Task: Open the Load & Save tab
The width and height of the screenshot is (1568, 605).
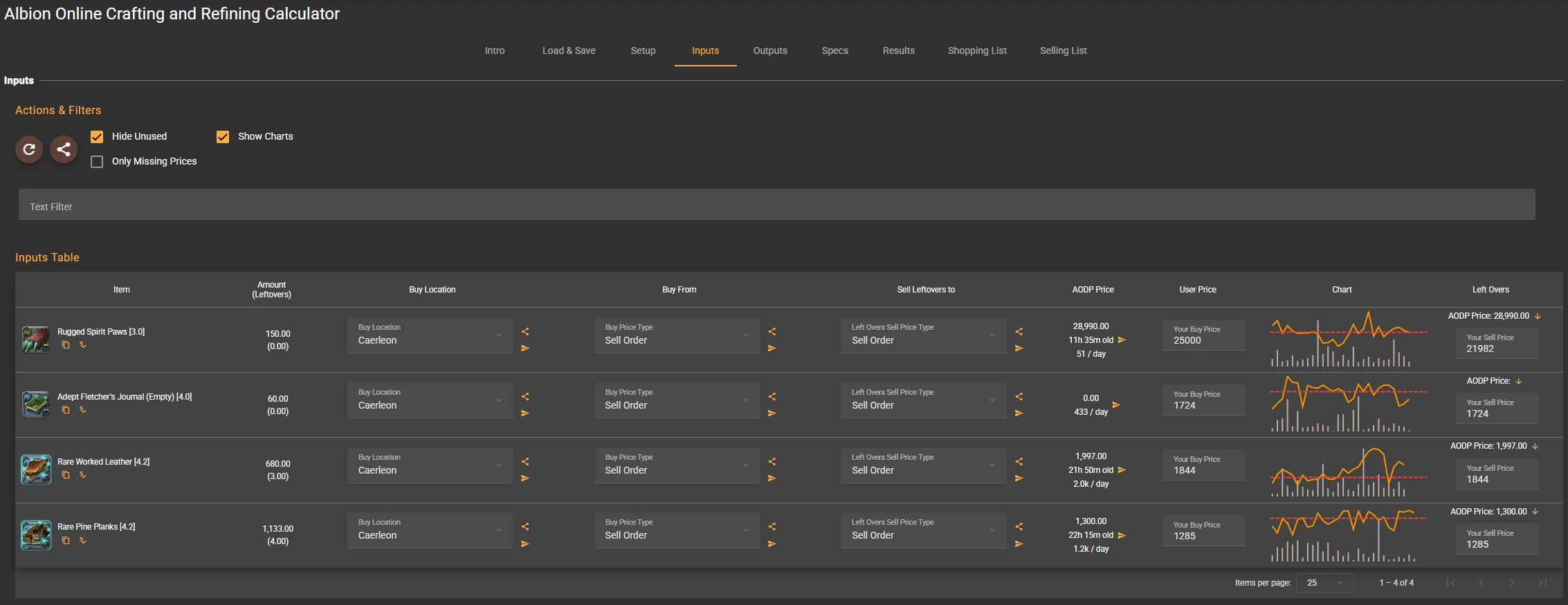Action: (569, 50)
